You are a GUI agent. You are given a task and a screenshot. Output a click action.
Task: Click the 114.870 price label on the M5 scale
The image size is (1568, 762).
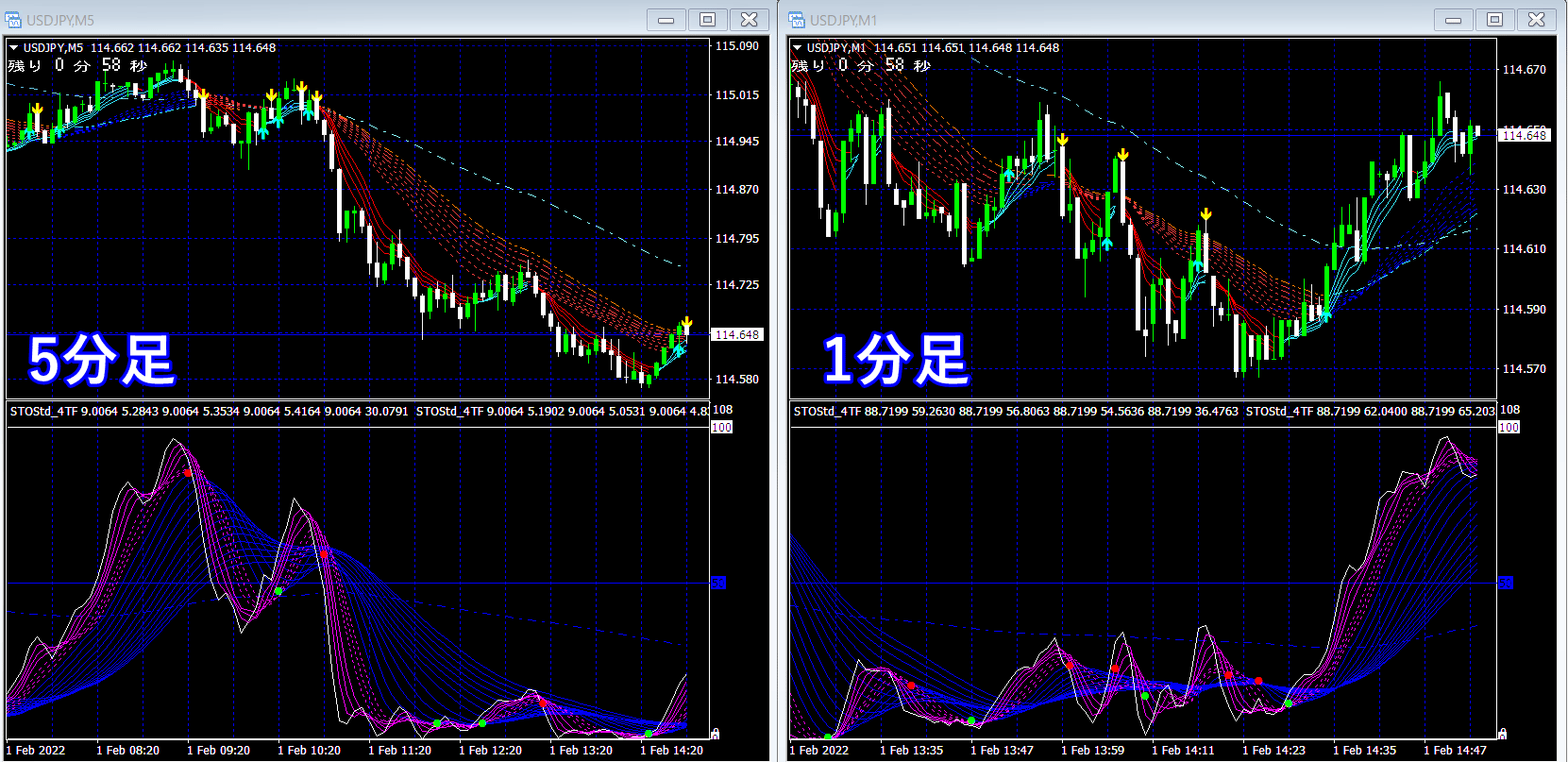click(x=737, y=189)
